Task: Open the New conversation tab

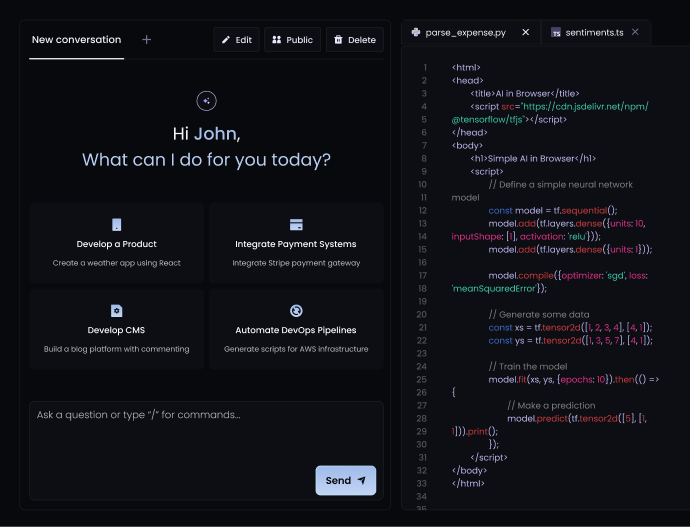Action: coord(76,40)
